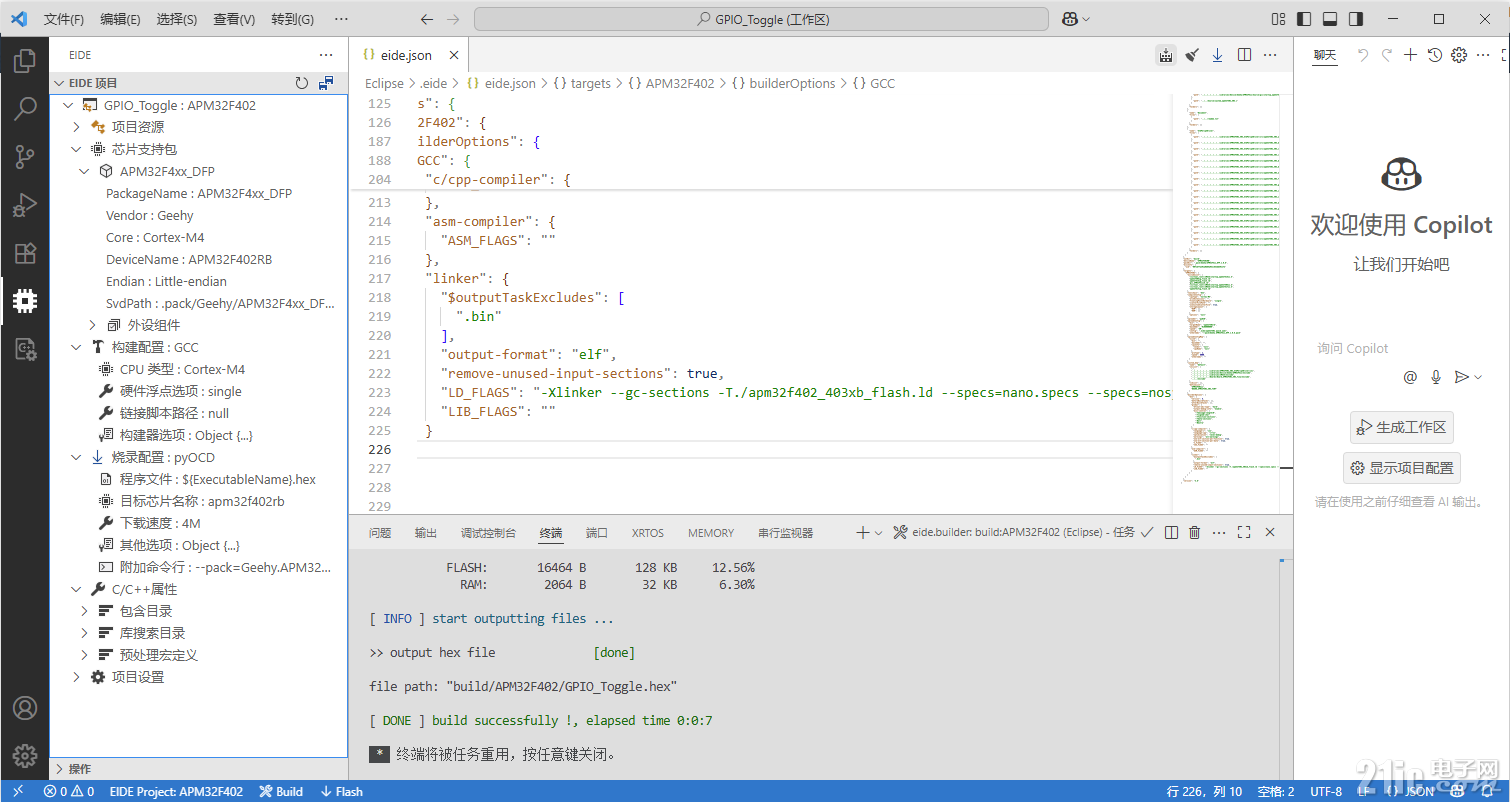1510x802 pixels.
Task: Switch to the 调试控制台 tab
Action: 488,533
